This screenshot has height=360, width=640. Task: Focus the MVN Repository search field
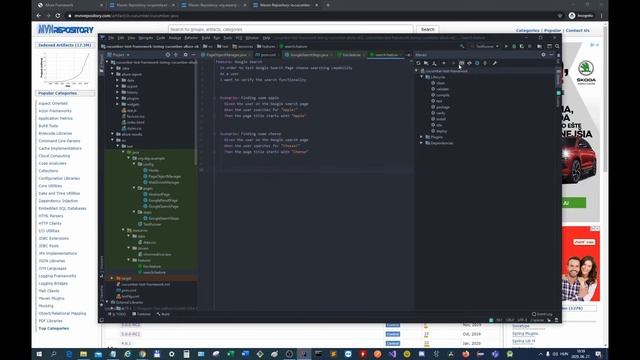[x=291, y=29]
